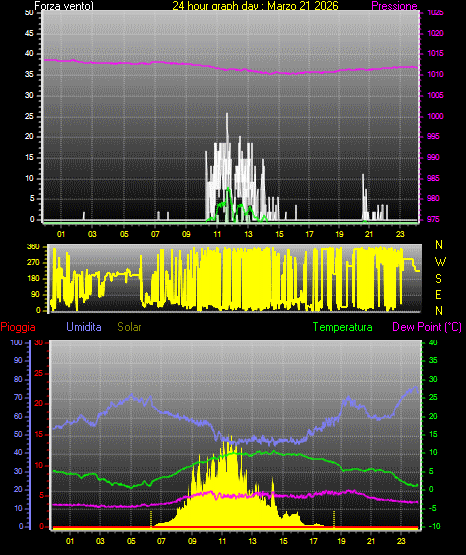The image size is (466, 555).
Task: Click the 1010 pressure scale value
Action: click(435, 74)
